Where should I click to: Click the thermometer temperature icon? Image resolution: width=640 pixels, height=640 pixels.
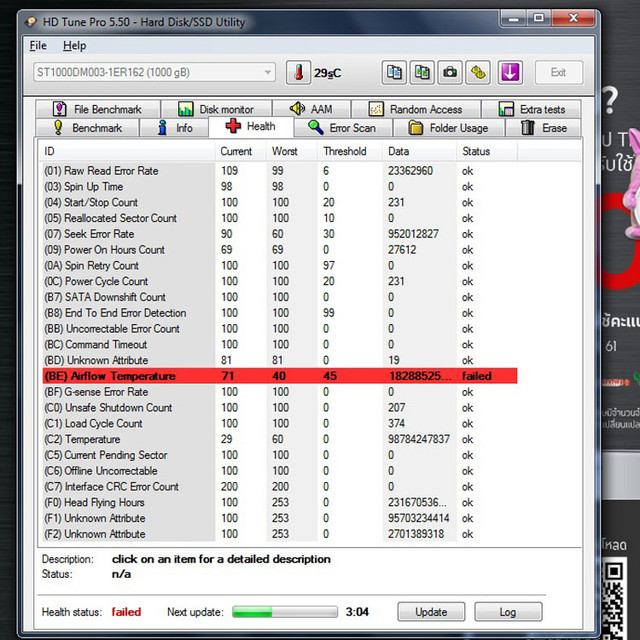coord(298,73)
